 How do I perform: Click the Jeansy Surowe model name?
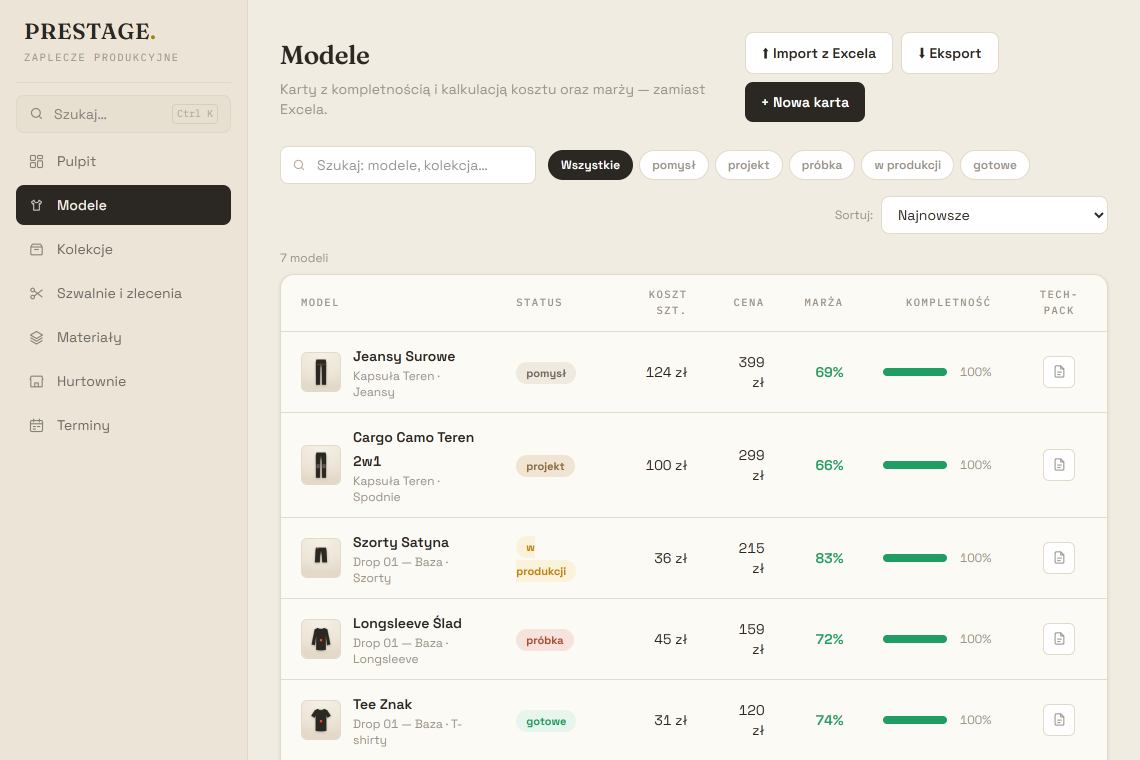pos(404,356)
